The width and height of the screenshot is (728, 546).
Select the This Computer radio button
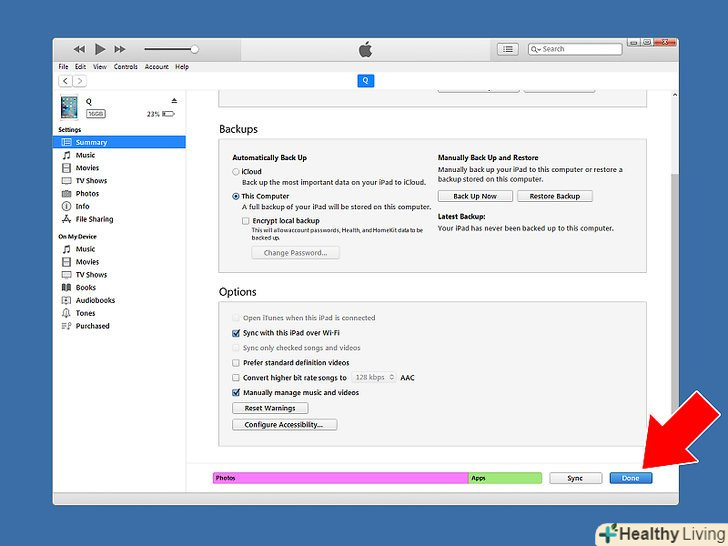tap(236, 196)
